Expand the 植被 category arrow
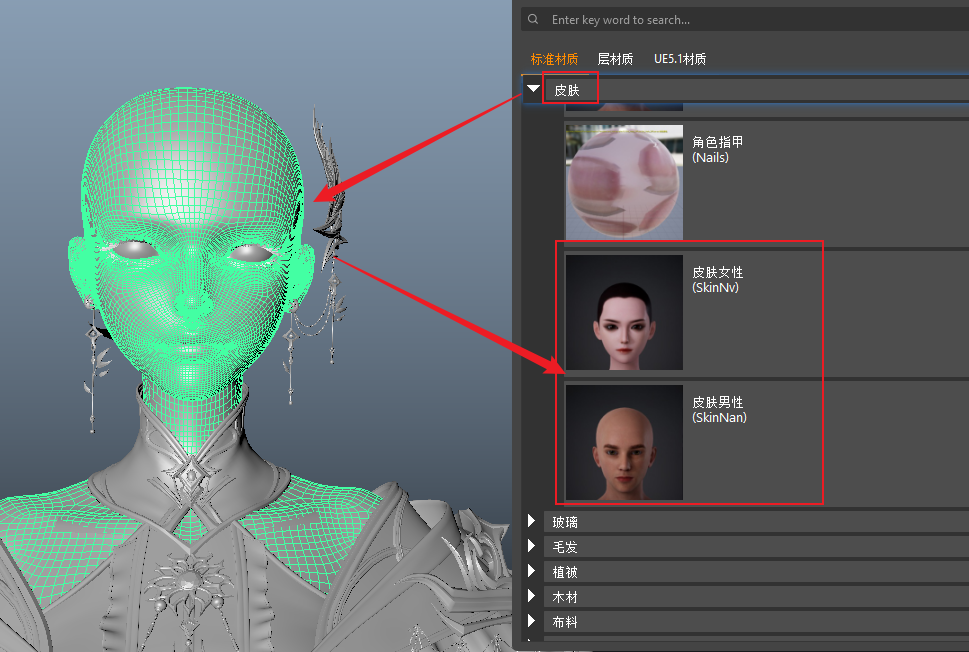Viewport: 969px width, 652px height. click(x=532, y=571)
